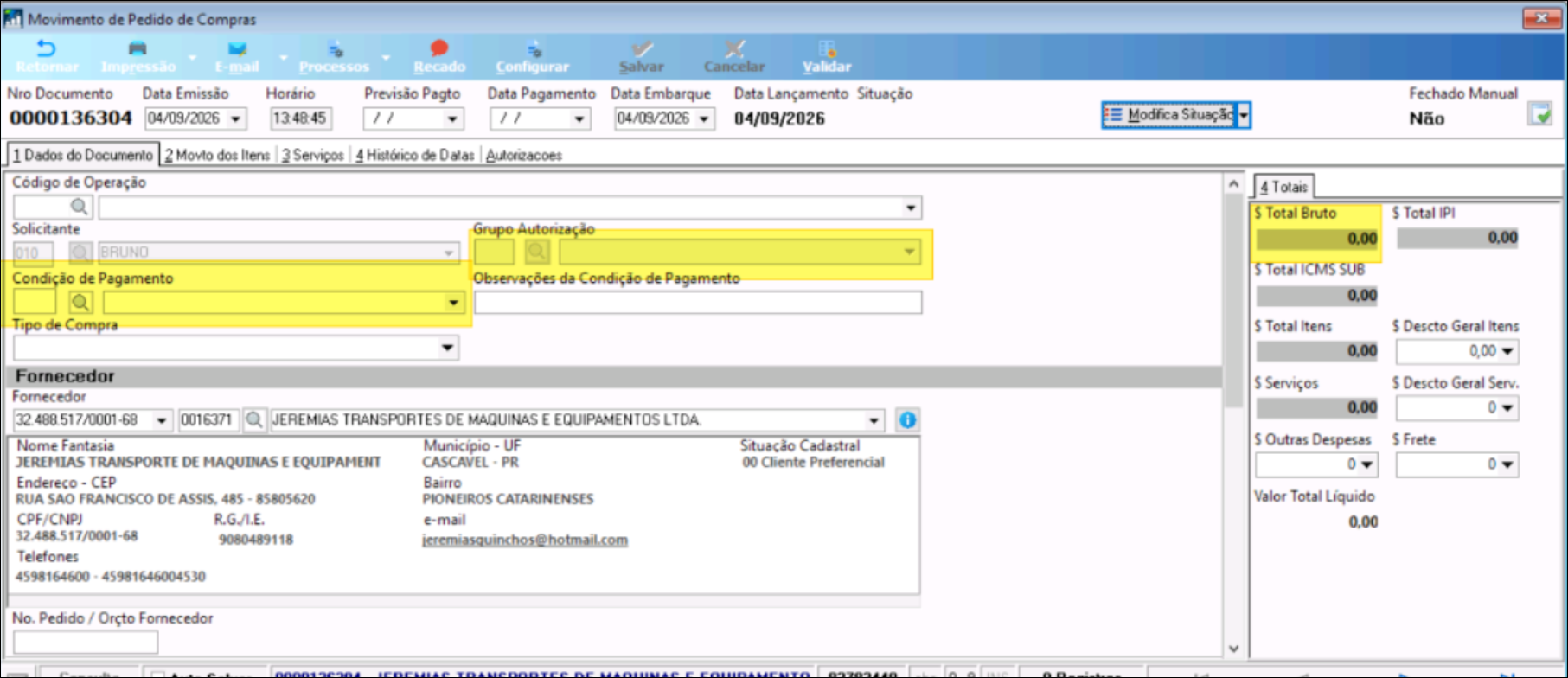Click the Condição de Pagamento code field
The height and width of the screenshot is (678, 1568).
point(35,303)
